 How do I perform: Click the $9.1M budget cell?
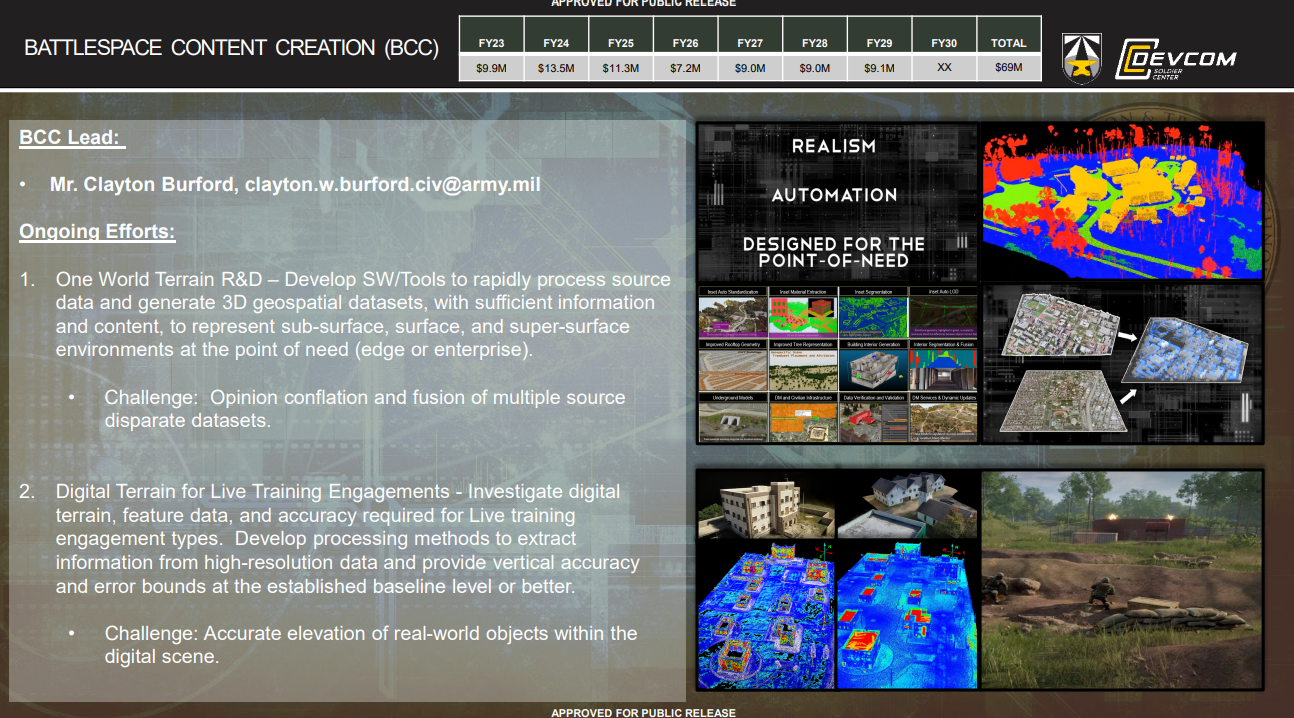point(879,68)
